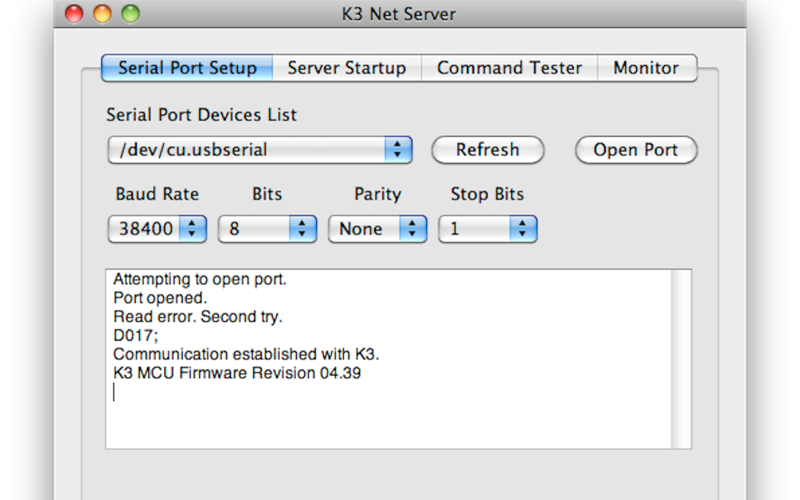The height and width of the screenshot is (500, 800).
Task: Open the Baud Rate dropdown
Action: tap(157, 229)
